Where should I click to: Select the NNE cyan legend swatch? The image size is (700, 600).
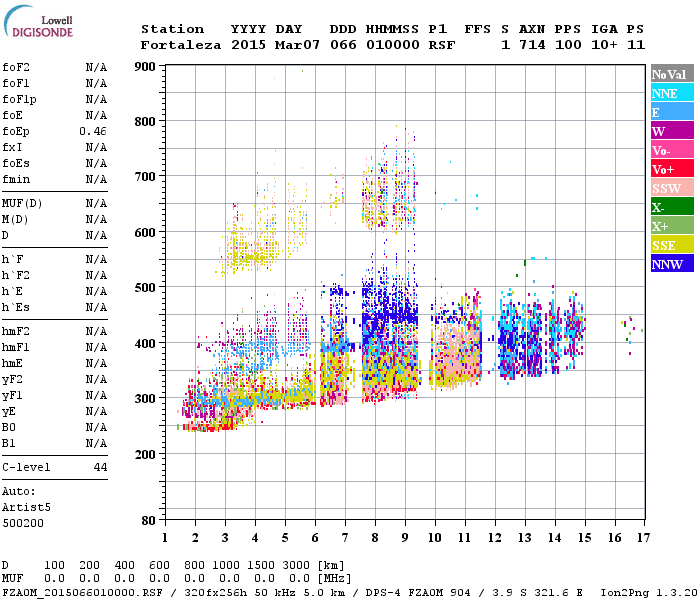click(x=672, y=93)
